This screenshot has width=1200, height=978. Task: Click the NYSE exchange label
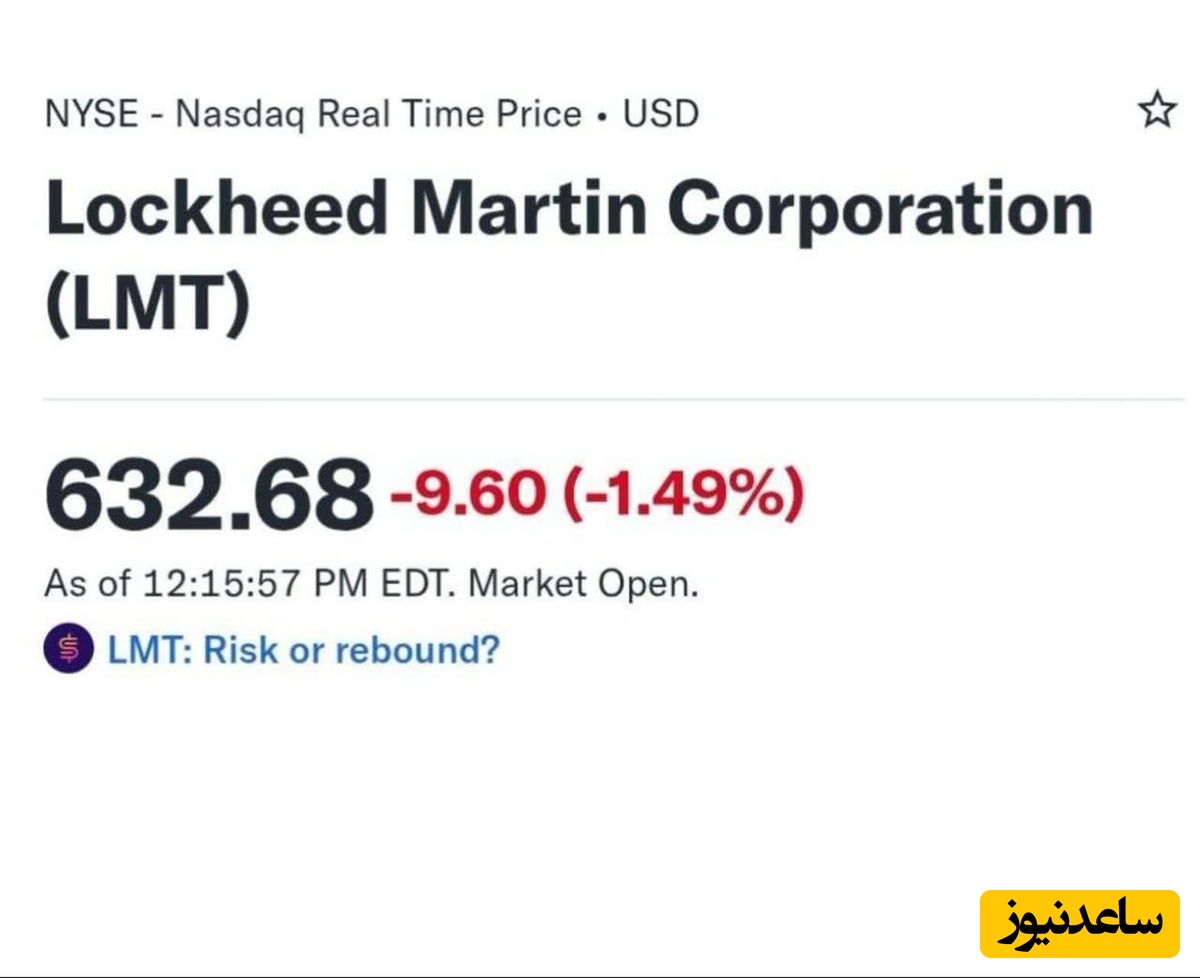(x=91, y=114)
